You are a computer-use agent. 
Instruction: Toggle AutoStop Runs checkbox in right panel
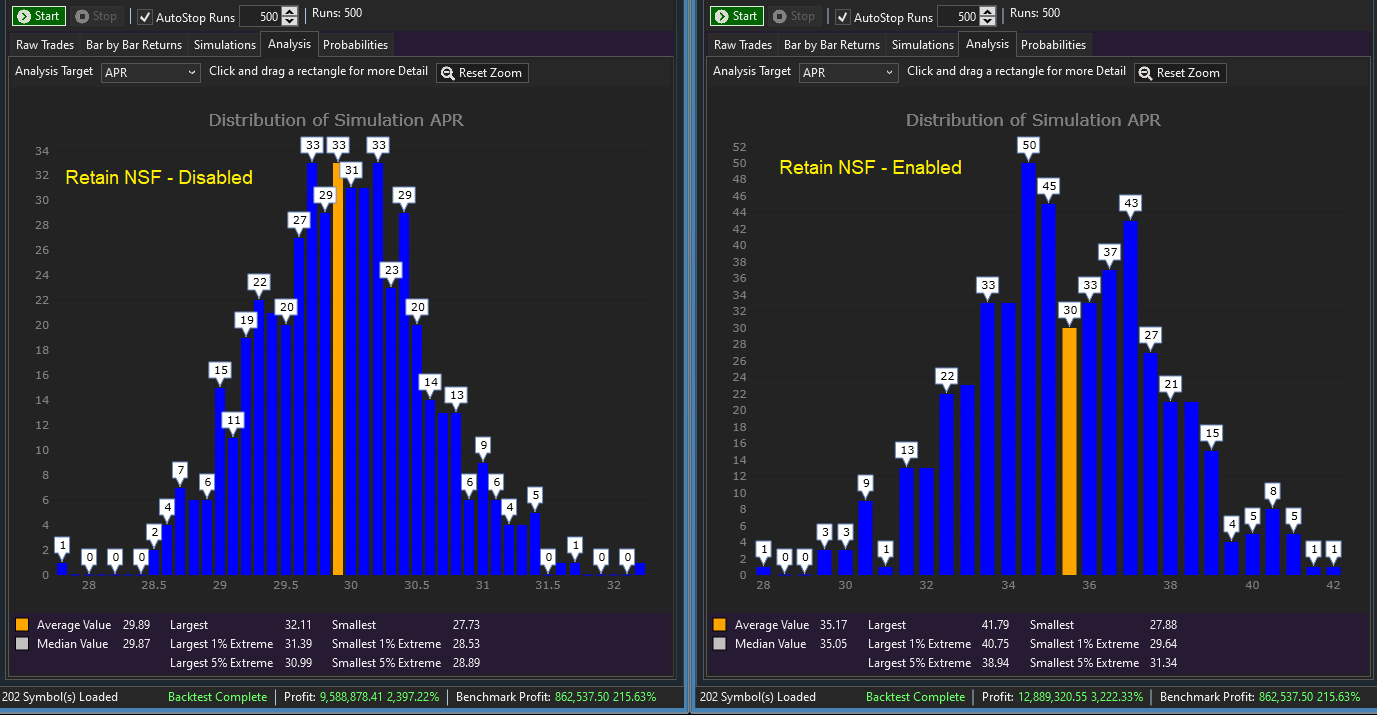(843, 17)
